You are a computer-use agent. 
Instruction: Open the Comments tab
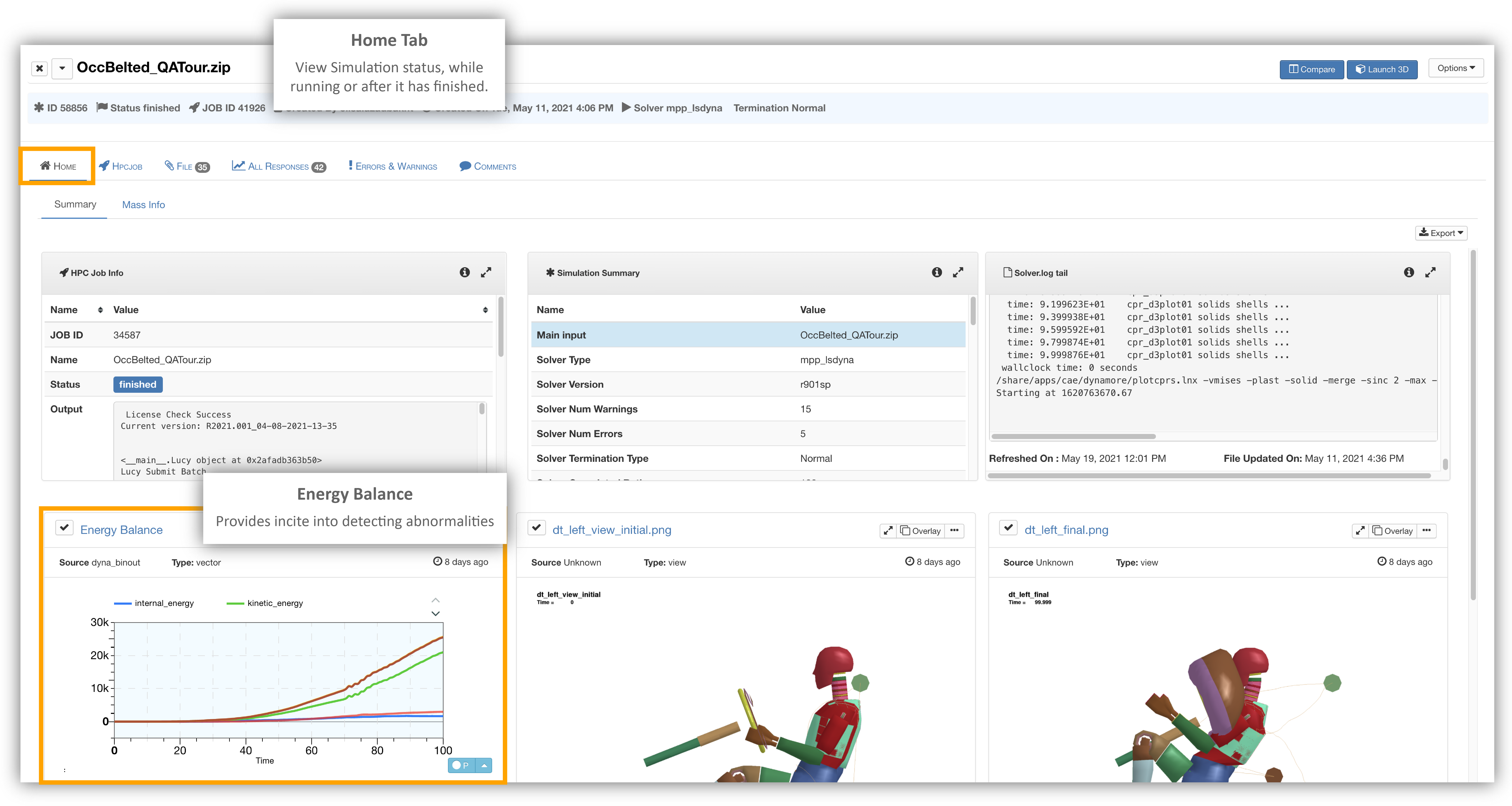click(x=488, y=166)
